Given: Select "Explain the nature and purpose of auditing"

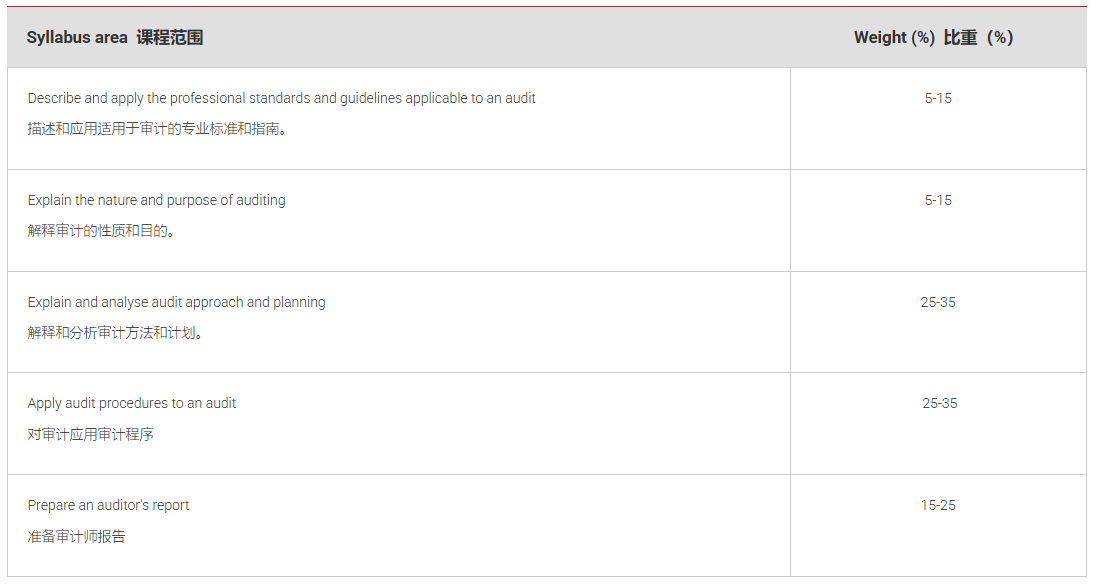Looking at the screenshot, I should [x=156, y=200].
